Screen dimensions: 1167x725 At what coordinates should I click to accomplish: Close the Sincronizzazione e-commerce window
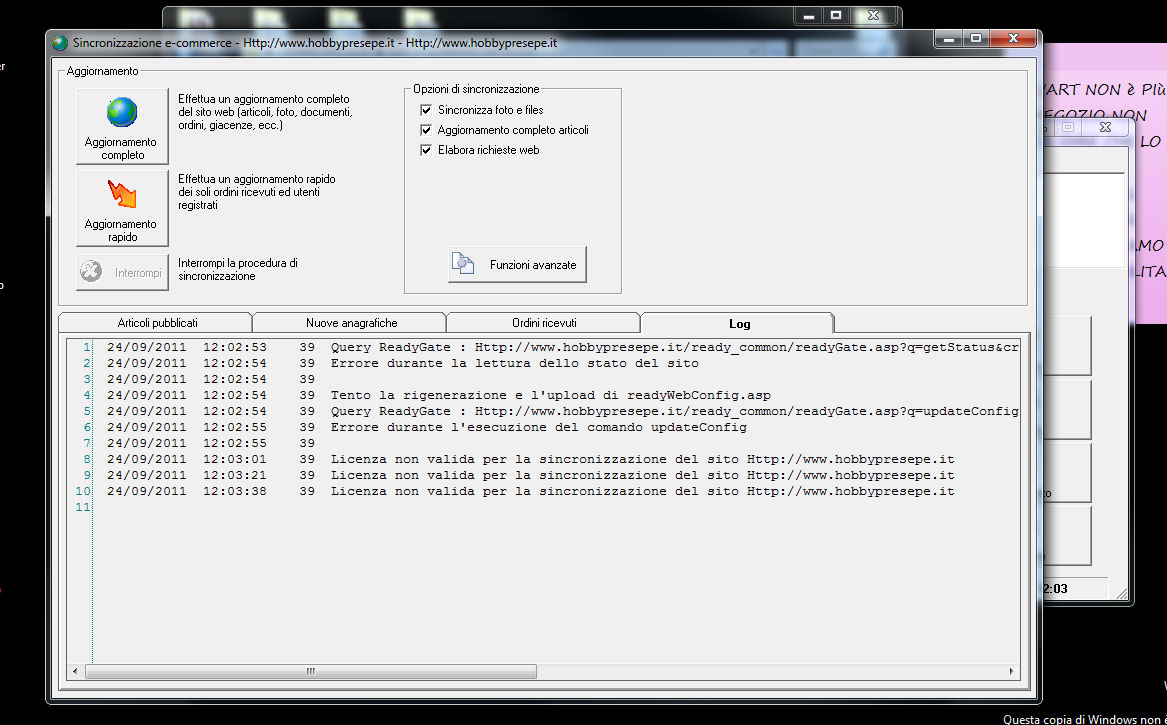pyautogui.click(x=1013, y=39)
